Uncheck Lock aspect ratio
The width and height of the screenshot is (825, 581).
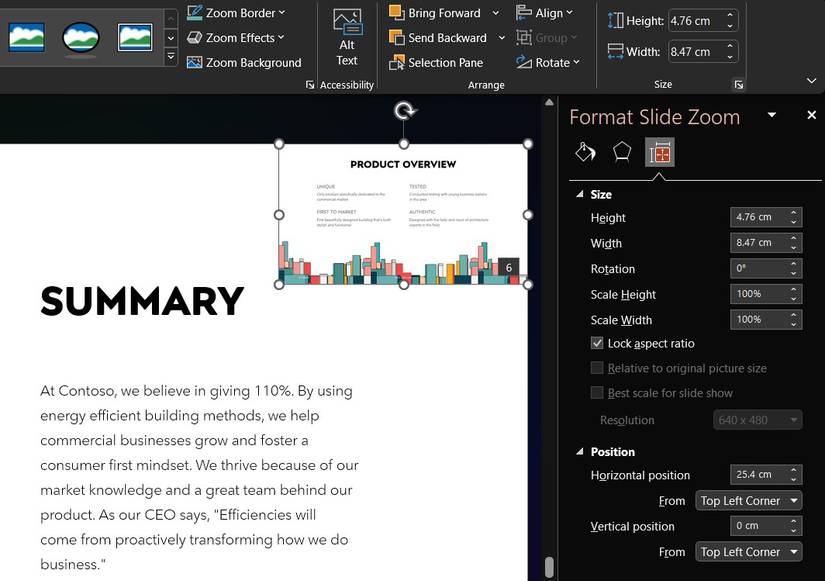(x=595, y=343)
